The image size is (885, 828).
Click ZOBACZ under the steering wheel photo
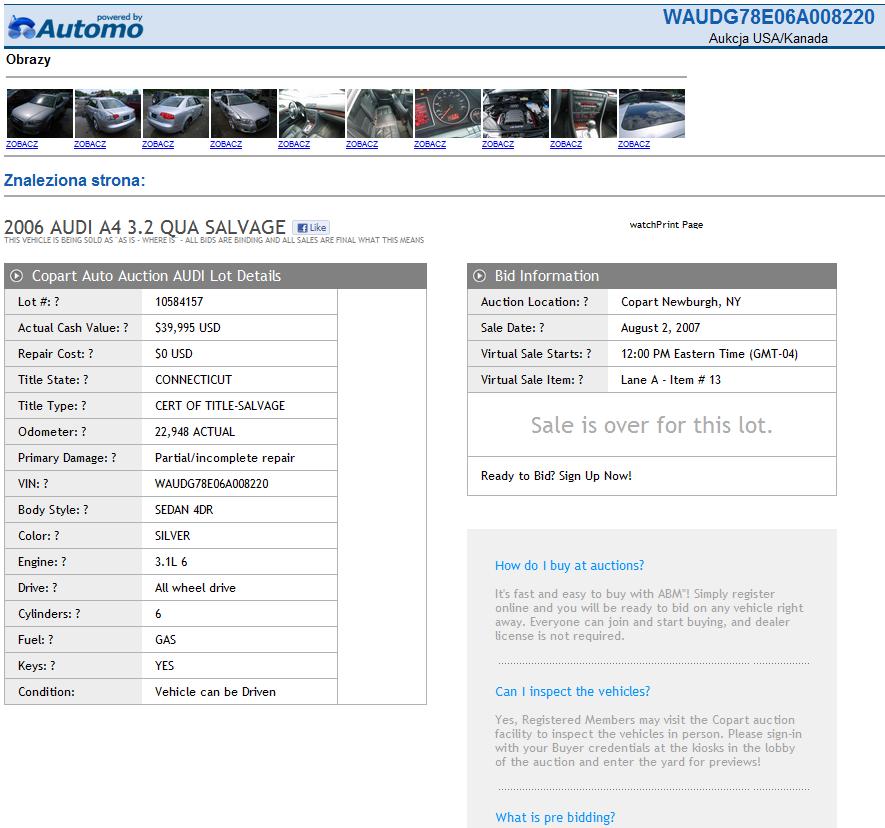(x=294, y=144)
